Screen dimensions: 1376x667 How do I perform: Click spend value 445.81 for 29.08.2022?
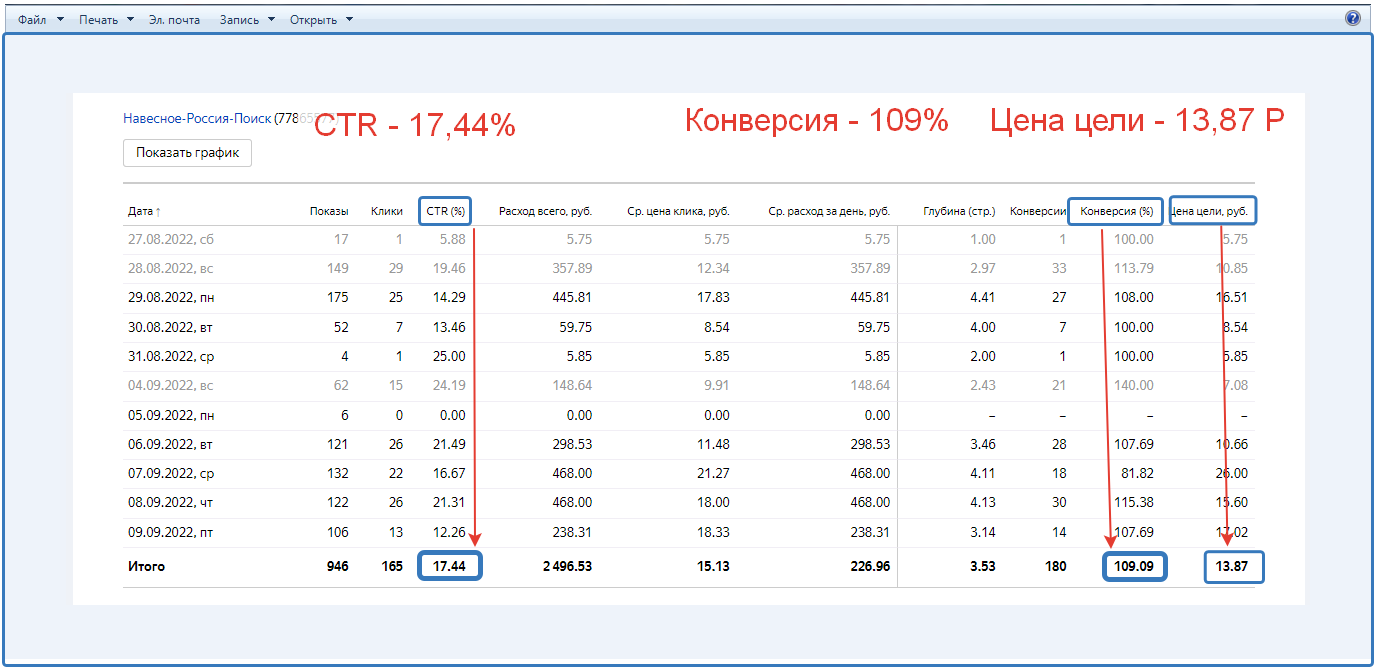coord(572,298)
